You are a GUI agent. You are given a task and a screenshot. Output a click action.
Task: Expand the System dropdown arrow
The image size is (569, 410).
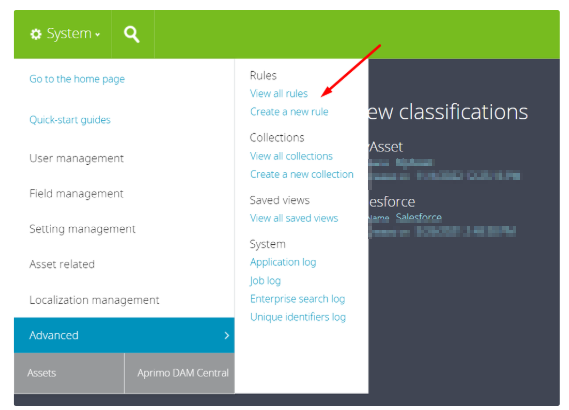point(98,35)
